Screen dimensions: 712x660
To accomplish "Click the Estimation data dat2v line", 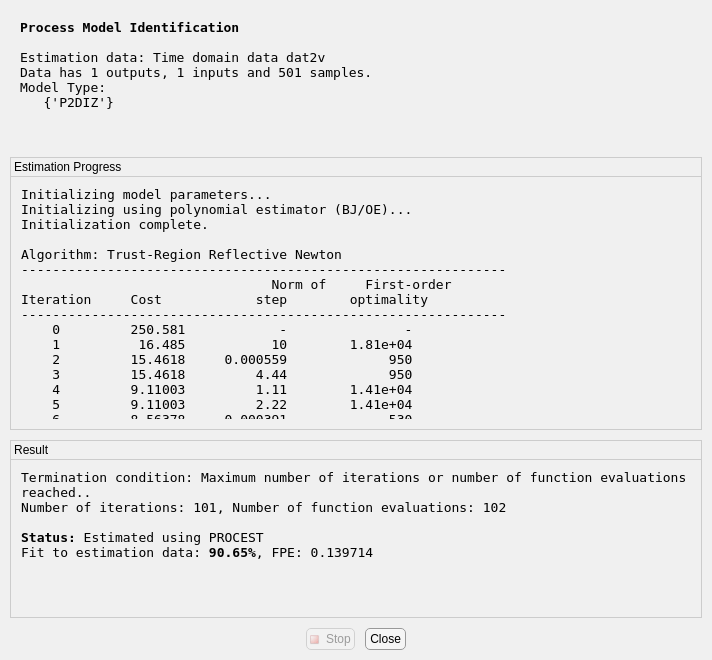I will 172,58.
